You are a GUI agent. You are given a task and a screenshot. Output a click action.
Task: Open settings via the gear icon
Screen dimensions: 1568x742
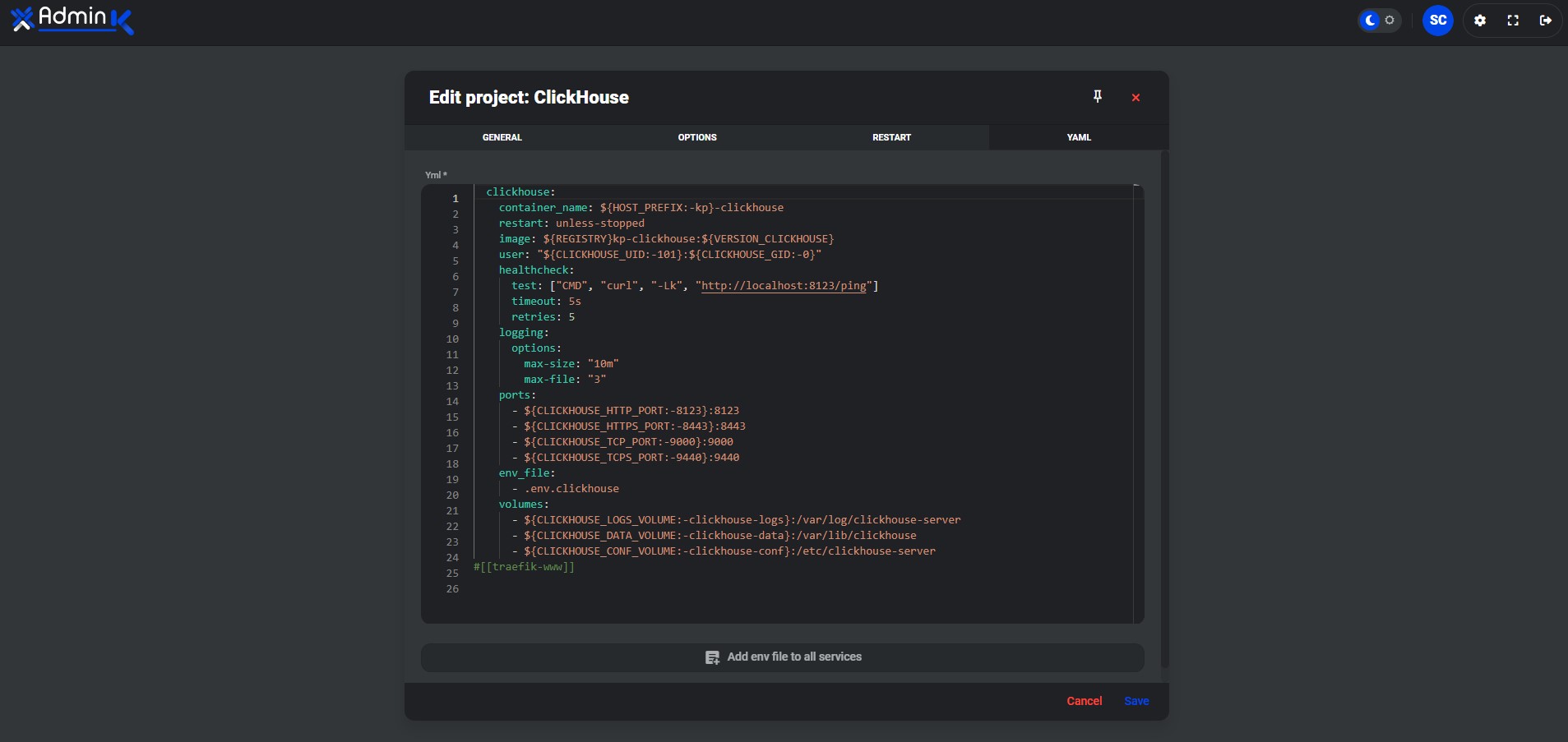coord(1480,21)
